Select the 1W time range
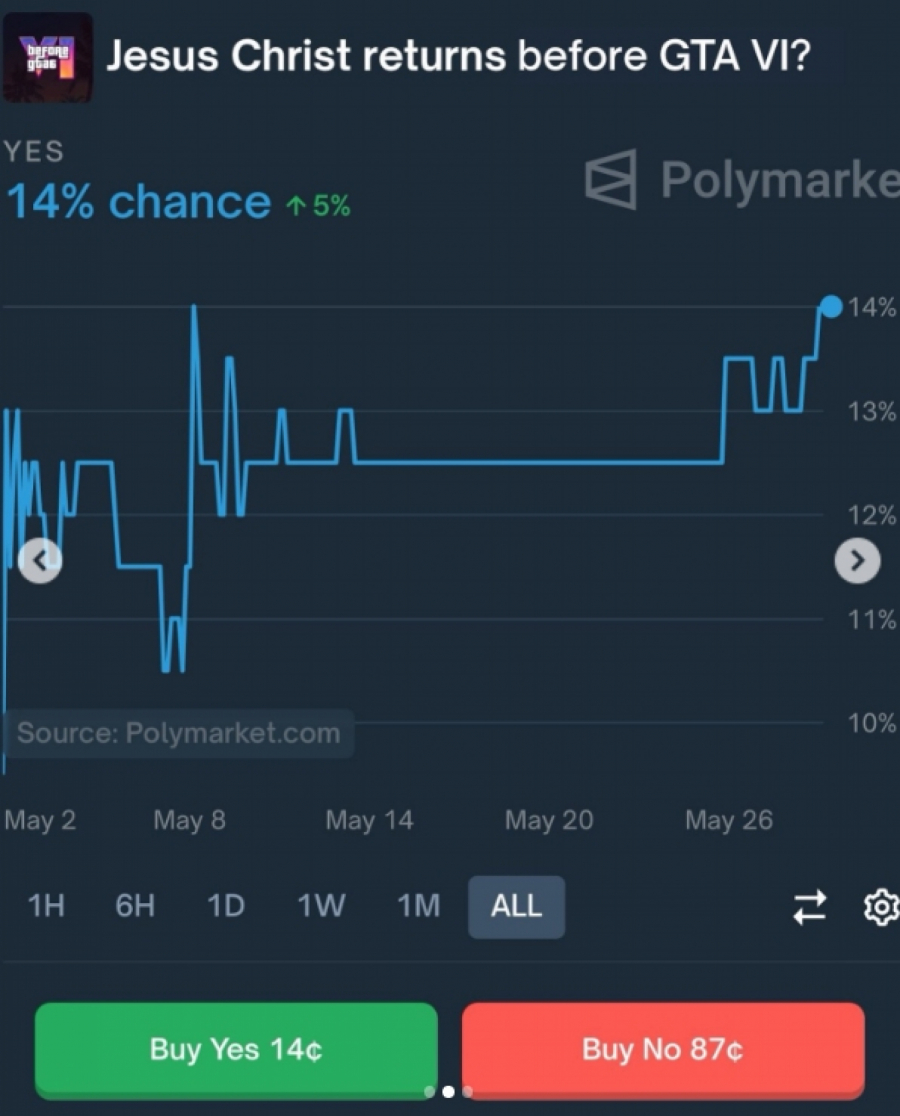 point(321,907)
